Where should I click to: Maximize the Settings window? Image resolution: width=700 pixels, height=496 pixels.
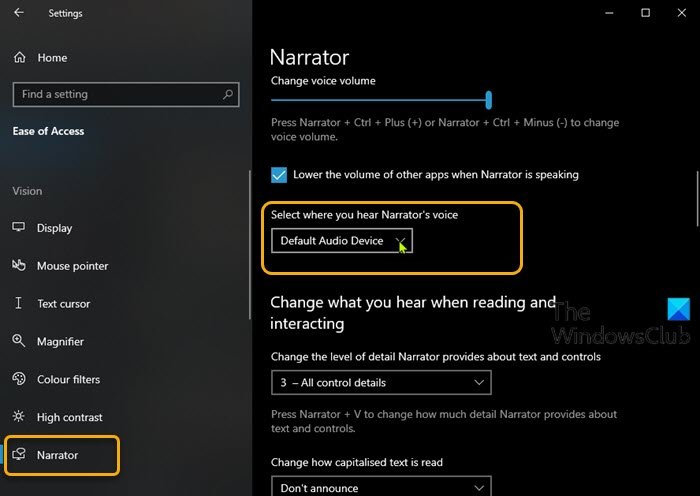[x=646, y=13]
